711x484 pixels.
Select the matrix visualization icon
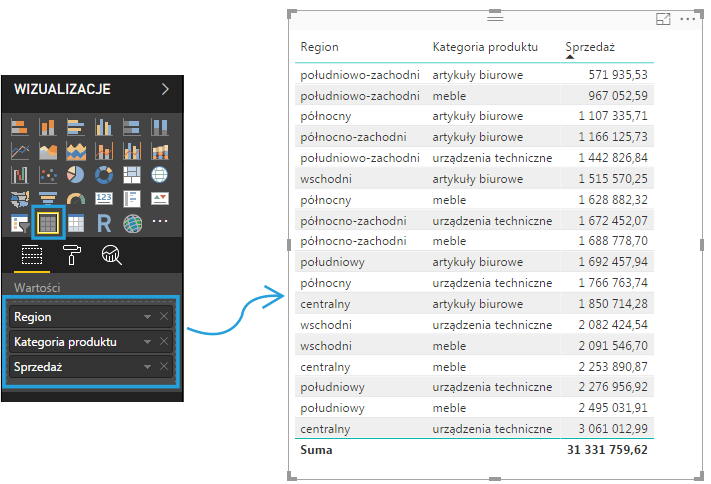[75, 222]
